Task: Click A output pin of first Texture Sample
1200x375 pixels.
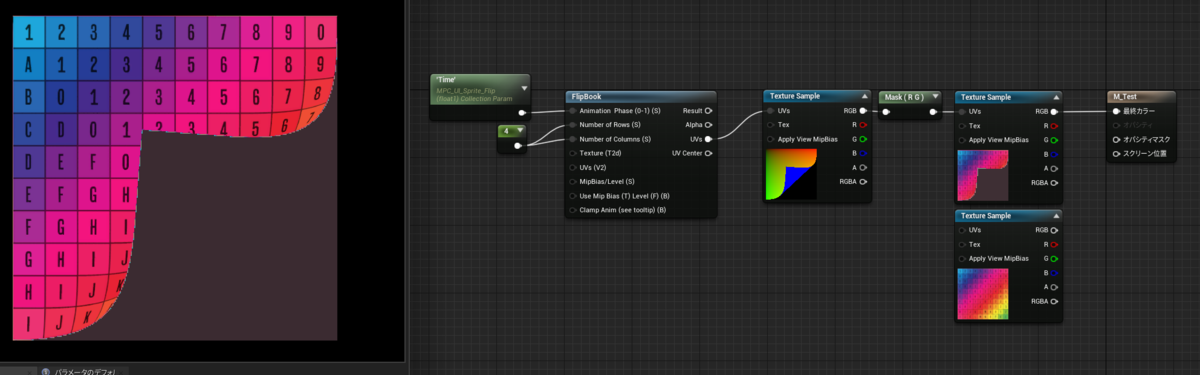Action: click(862, 167)
